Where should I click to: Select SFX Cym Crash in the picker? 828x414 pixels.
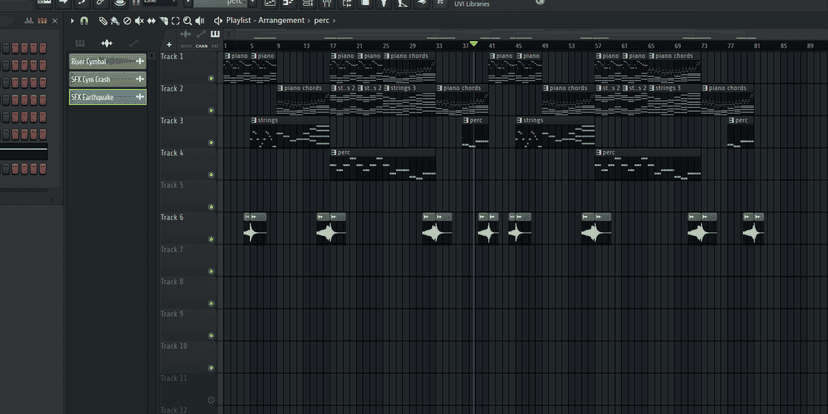100,79
